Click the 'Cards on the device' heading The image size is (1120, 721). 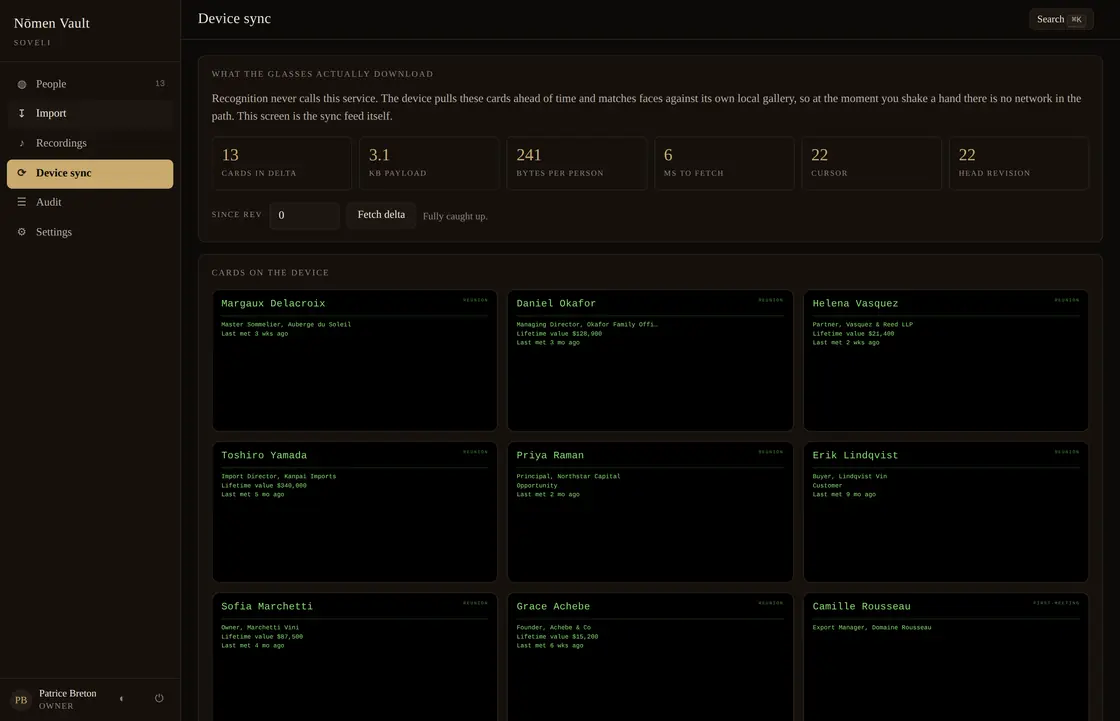[270, 273]
